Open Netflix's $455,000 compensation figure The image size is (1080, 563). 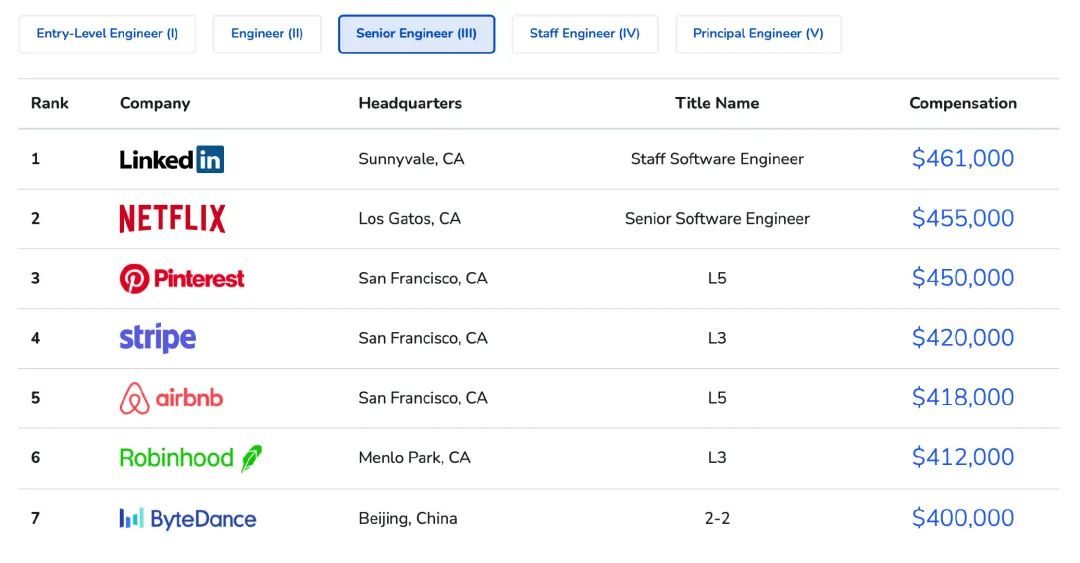click(x=962, y=219)
